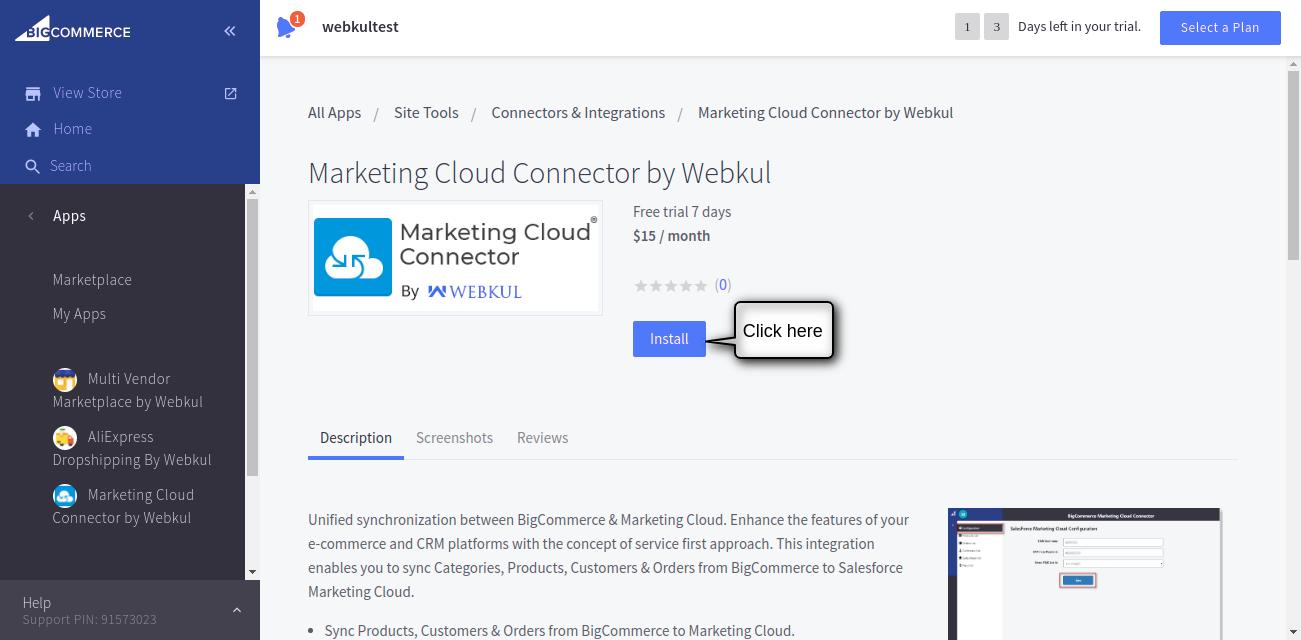Open Connectors & Integrations breadcrumb
Image resolution: width=1301 pixels, height=640 pixels.
click(578, 113)
